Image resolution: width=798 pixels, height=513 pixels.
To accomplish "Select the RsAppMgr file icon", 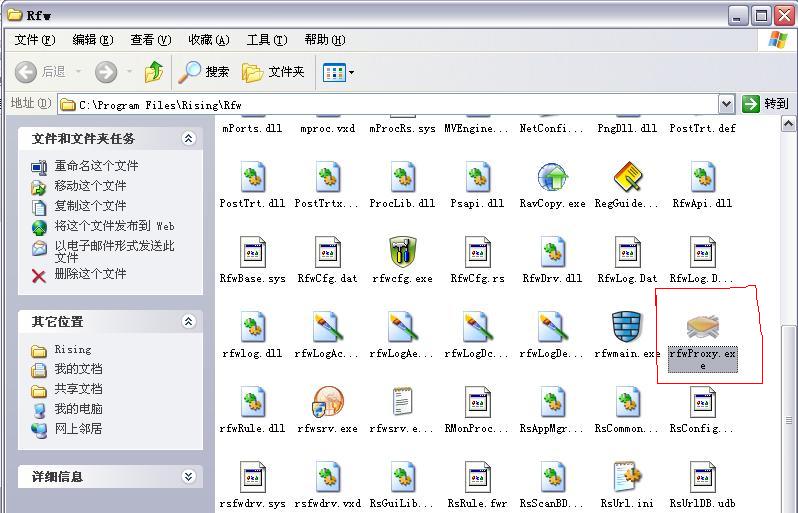I will click(553, 402).
